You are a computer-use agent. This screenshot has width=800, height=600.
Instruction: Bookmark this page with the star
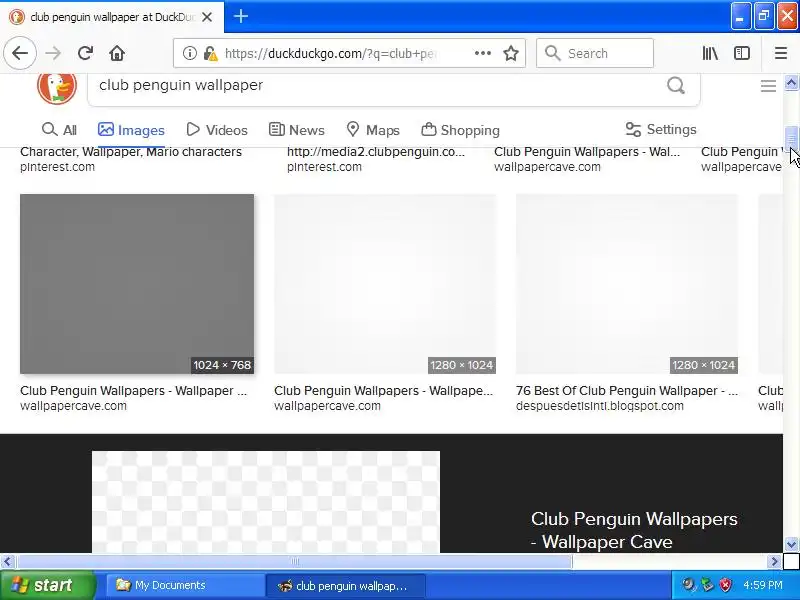[511, 53]
